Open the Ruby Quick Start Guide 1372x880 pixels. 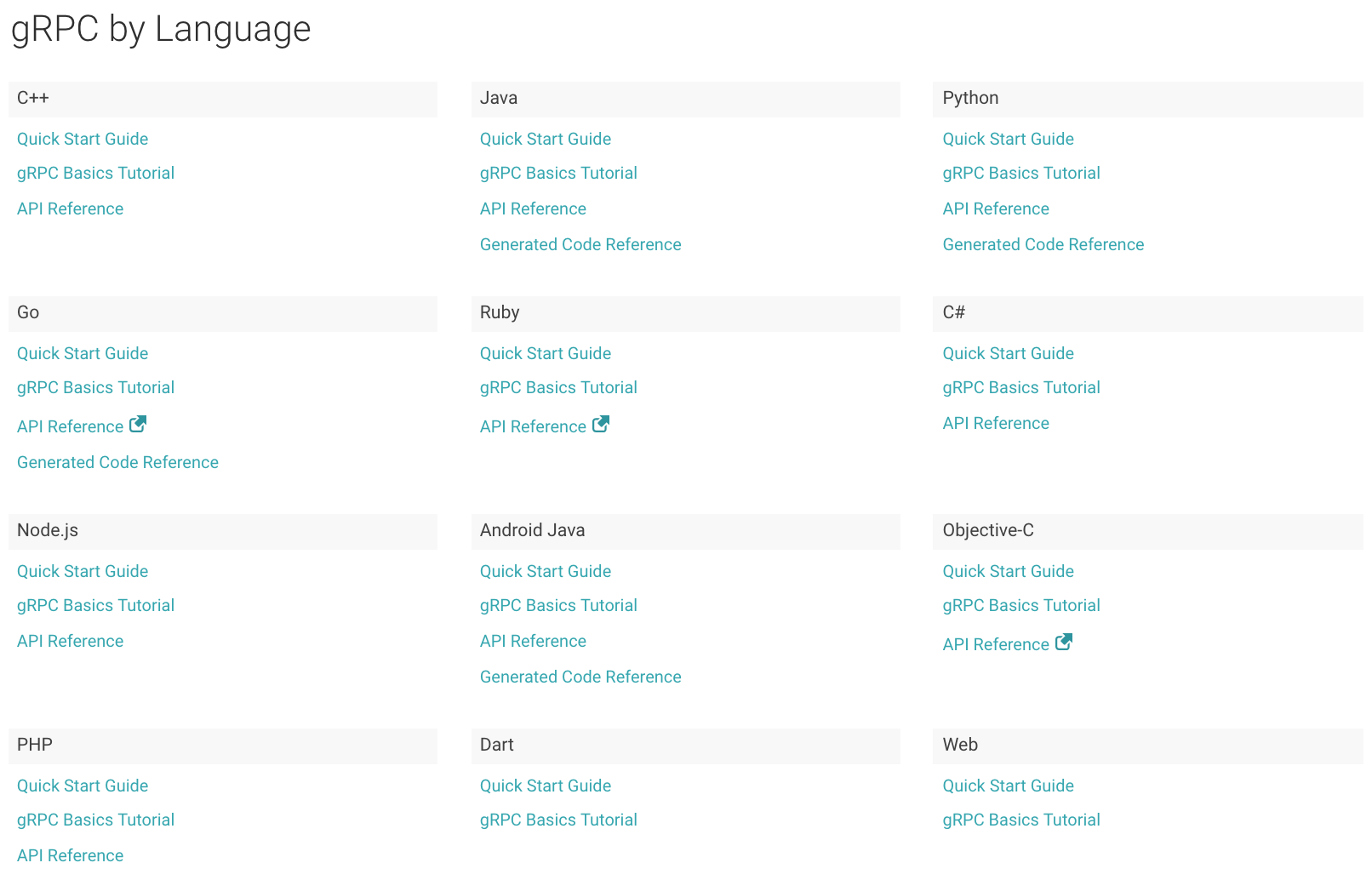(545, 353)
